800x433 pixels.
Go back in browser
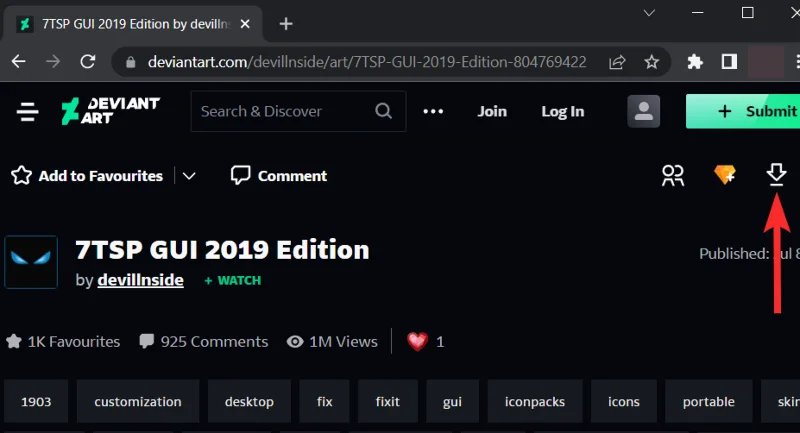coord(19,62)
